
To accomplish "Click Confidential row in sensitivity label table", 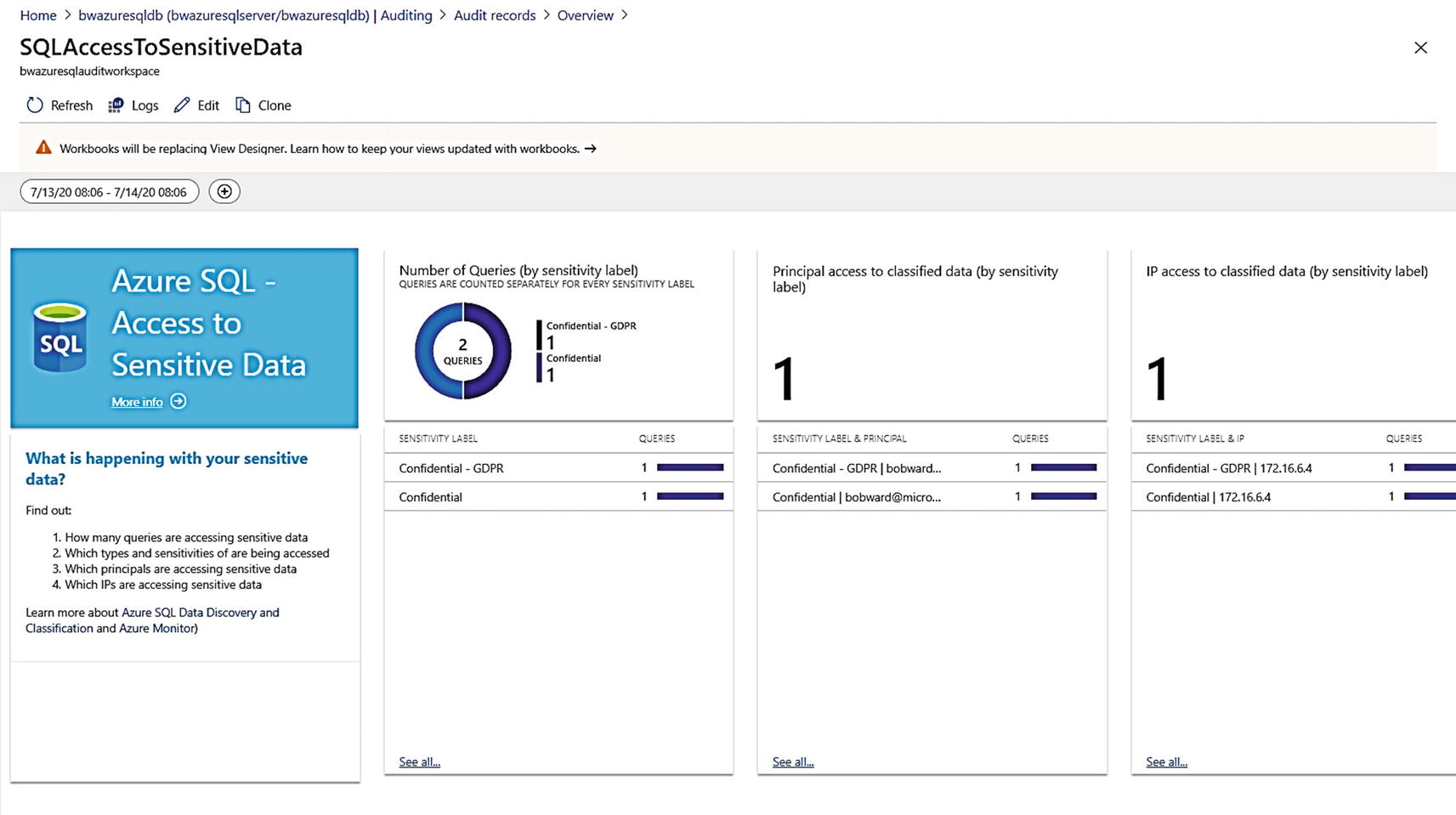I will click(558, 496).
